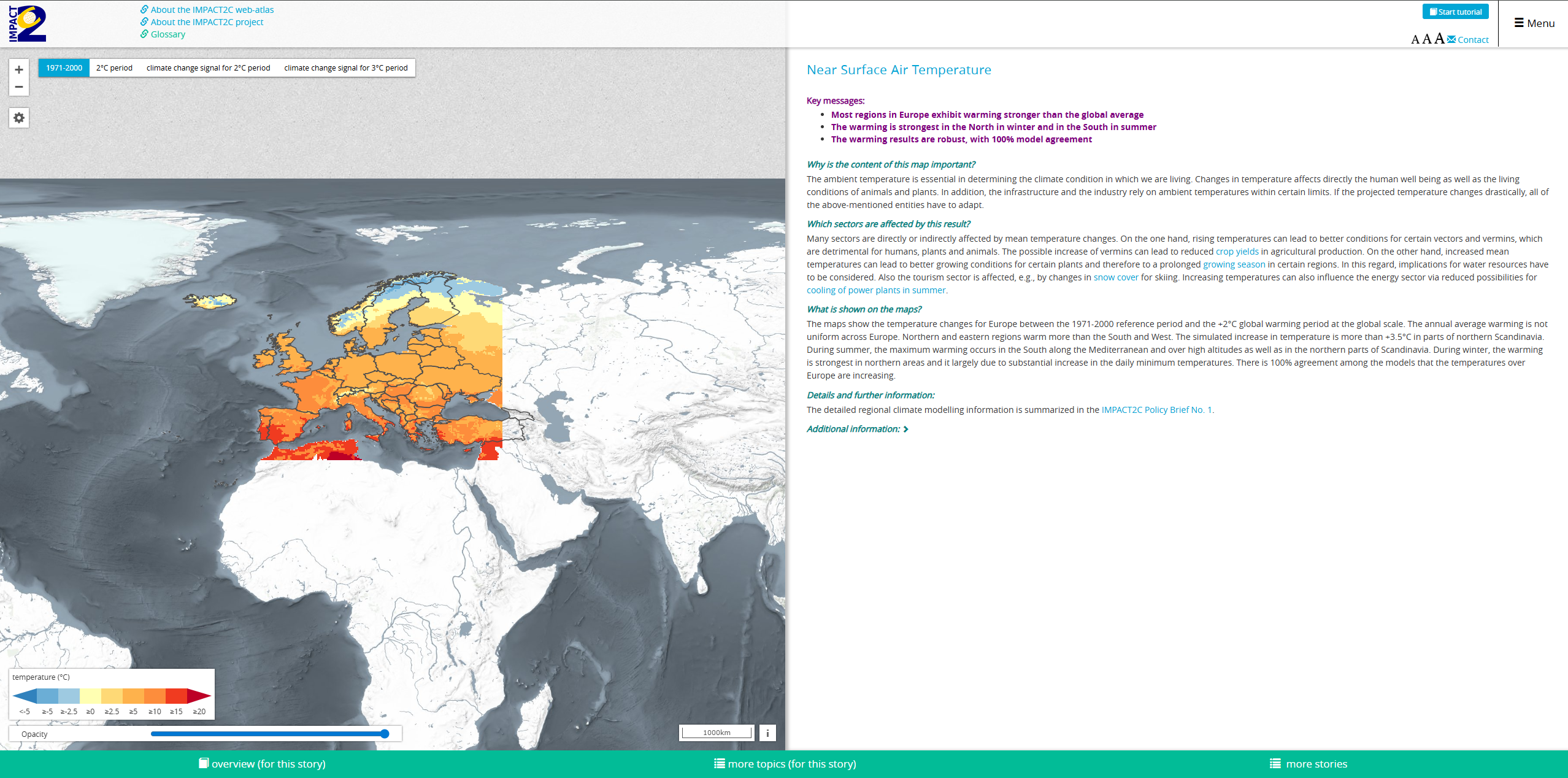Follow cooling of power plants in summer link

click(875, 290)
